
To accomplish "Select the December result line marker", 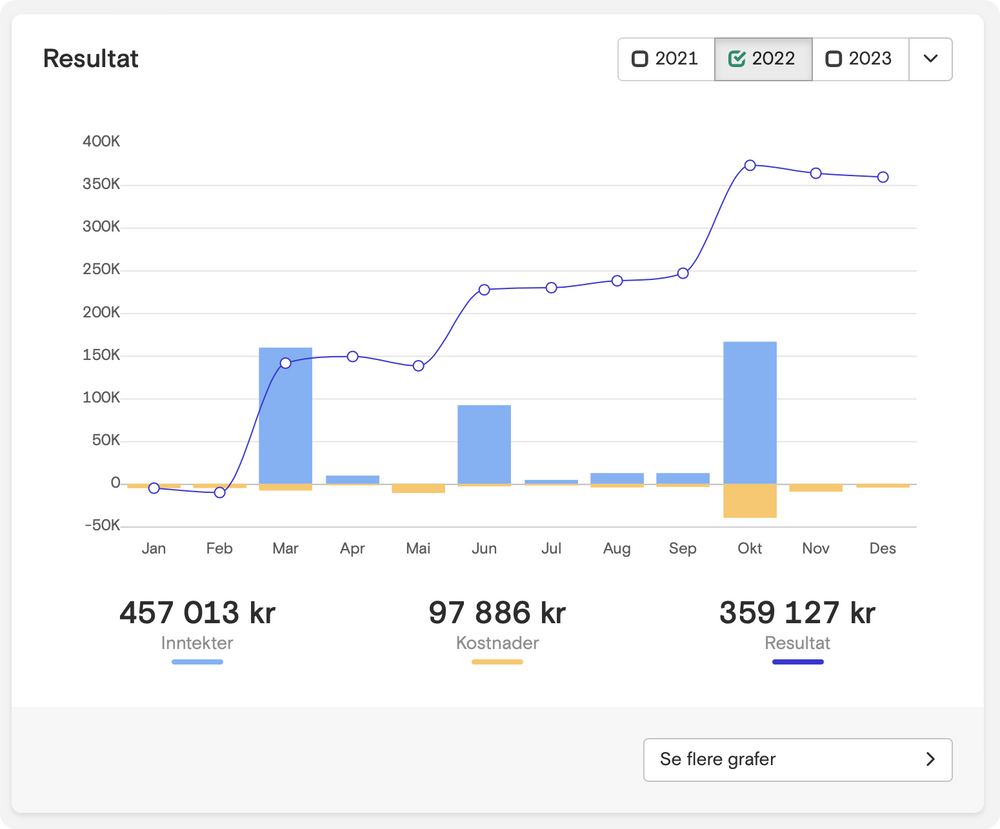I will 883,177.
